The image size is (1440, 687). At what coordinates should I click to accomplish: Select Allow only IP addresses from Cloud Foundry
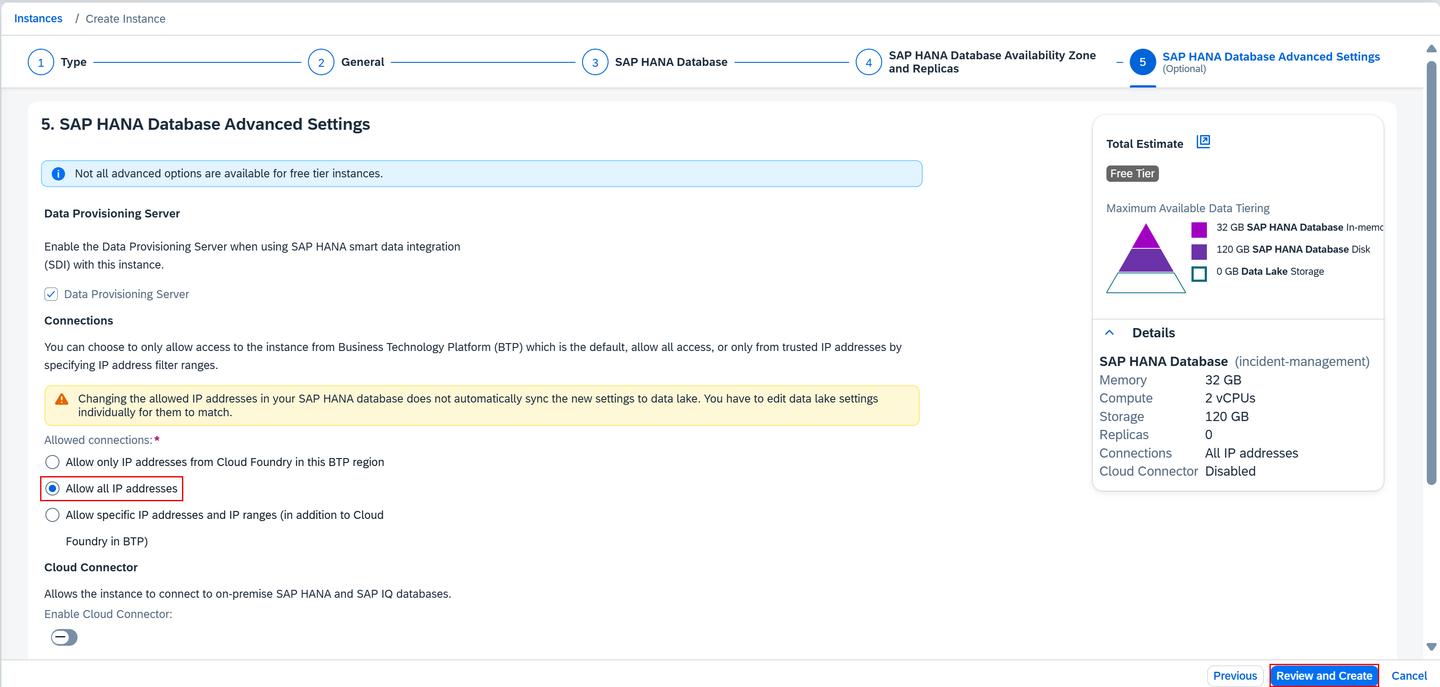(x=52, y=462)
